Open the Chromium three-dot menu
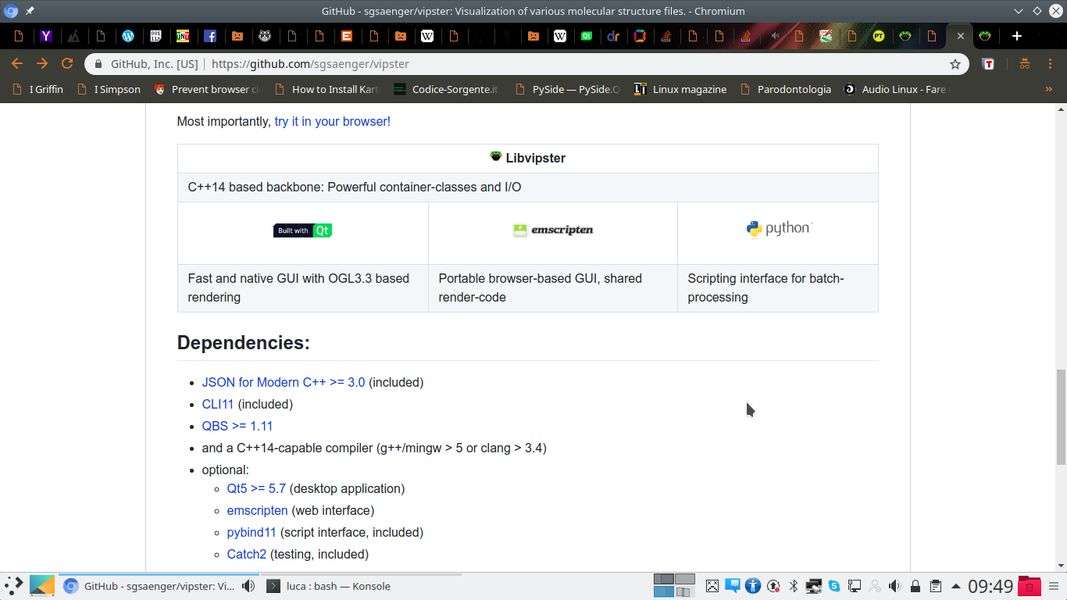 click(x=1050, y=64)
